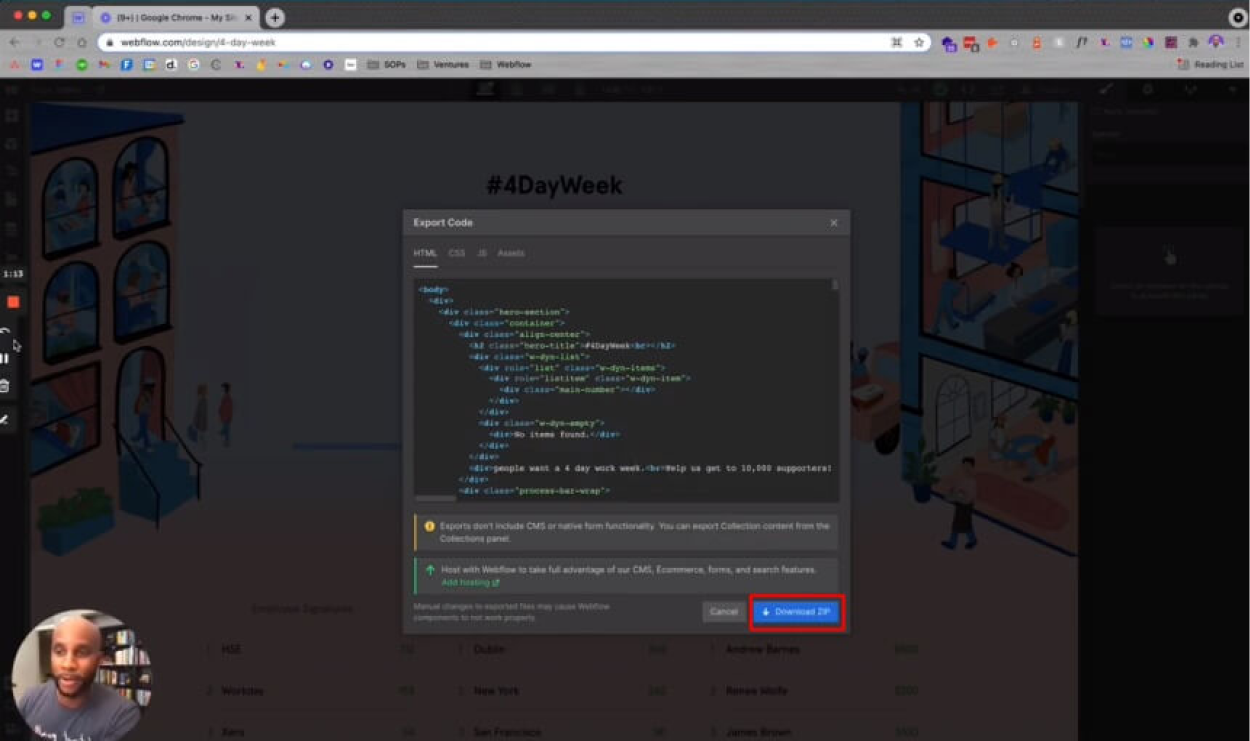
Task: Click the orange arrow extension icon
Action: click(x=992, y=43)
